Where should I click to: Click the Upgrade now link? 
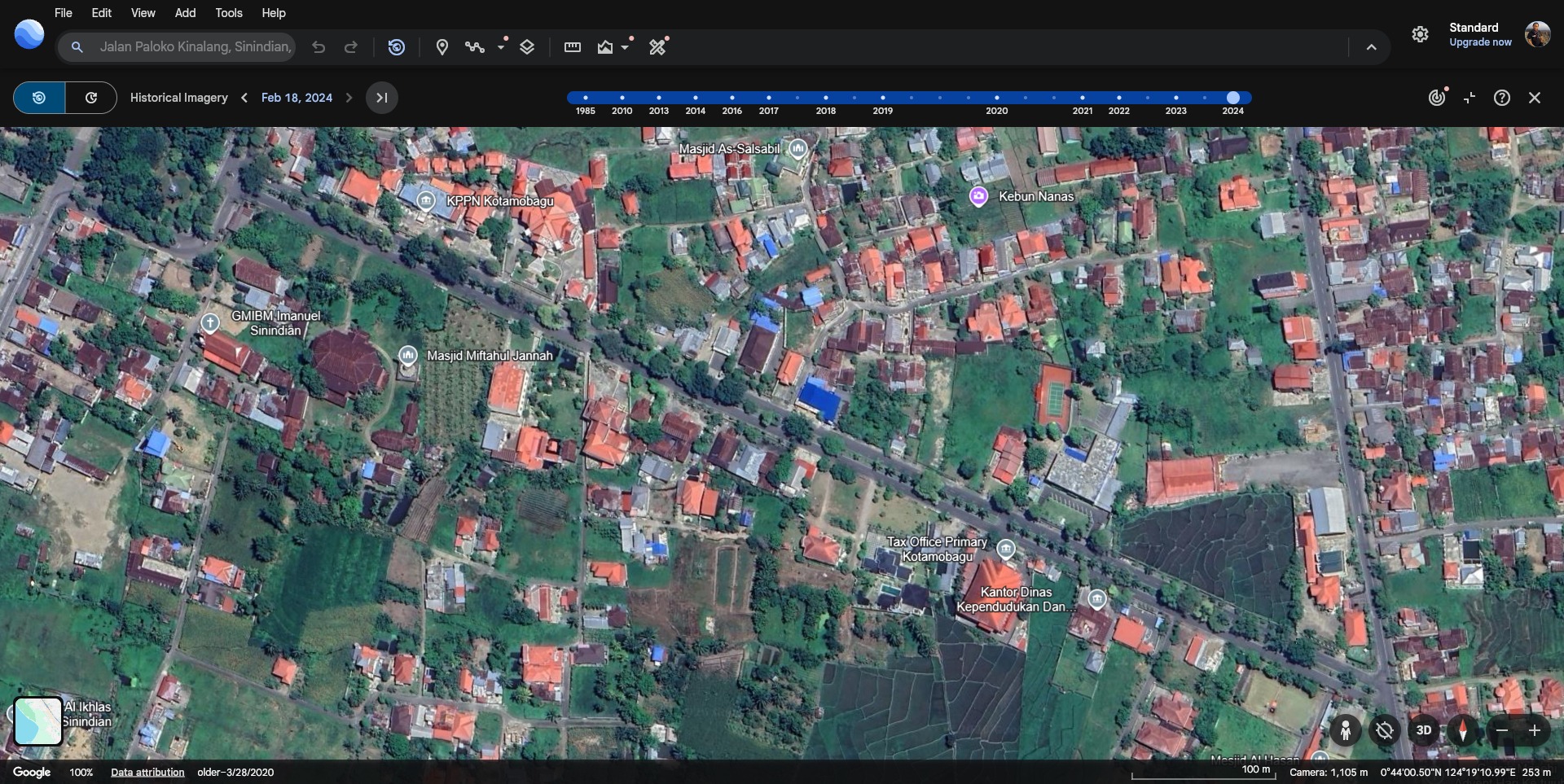1480,42
